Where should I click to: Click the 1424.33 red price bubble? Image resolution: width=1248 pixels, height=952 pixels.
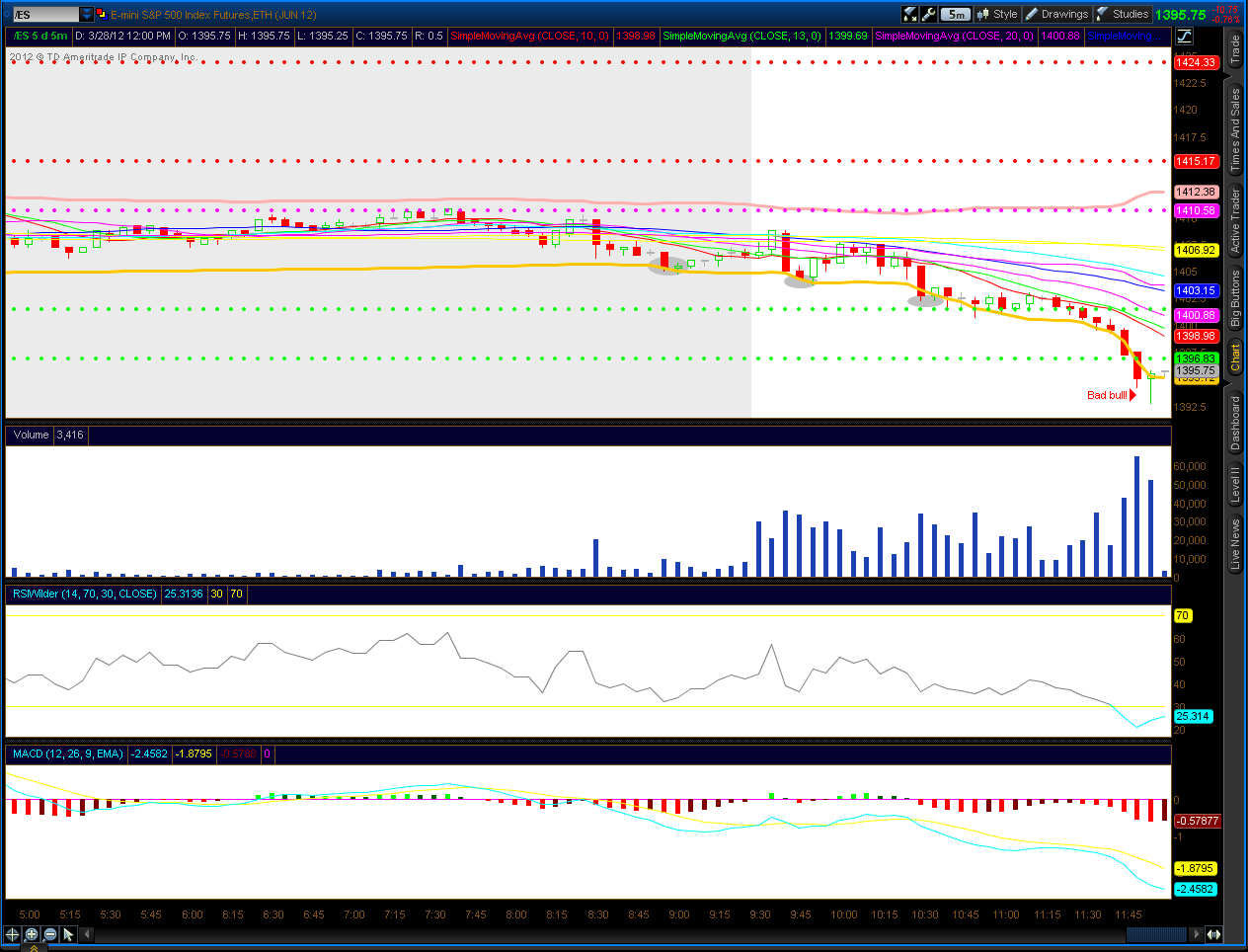coord(1196,62)
